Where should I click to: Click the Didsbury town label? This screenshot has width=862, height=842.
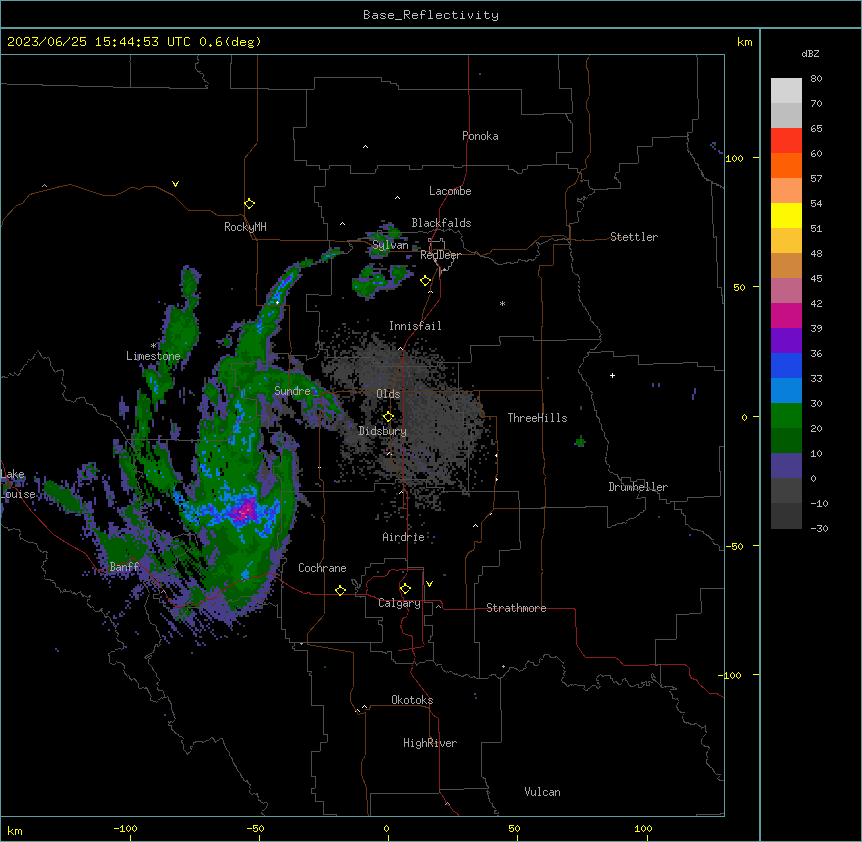(x=383, y=431)
